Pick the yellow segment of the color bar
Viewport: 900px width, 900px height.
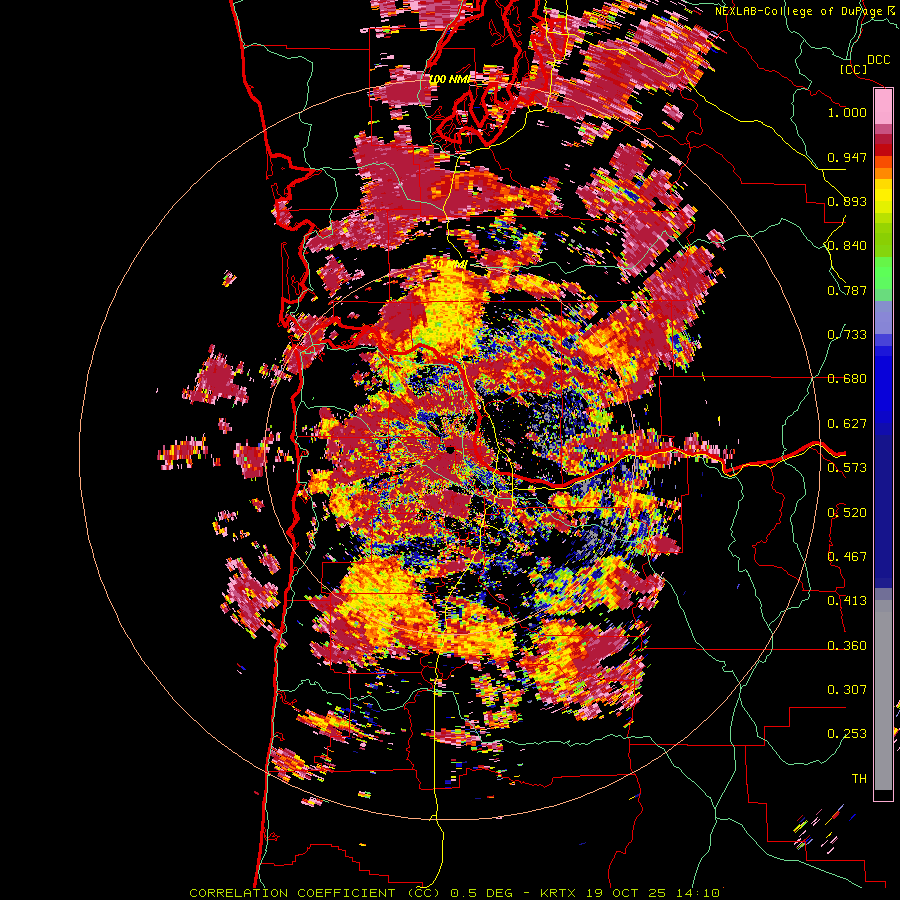click(x=883, y=197)
